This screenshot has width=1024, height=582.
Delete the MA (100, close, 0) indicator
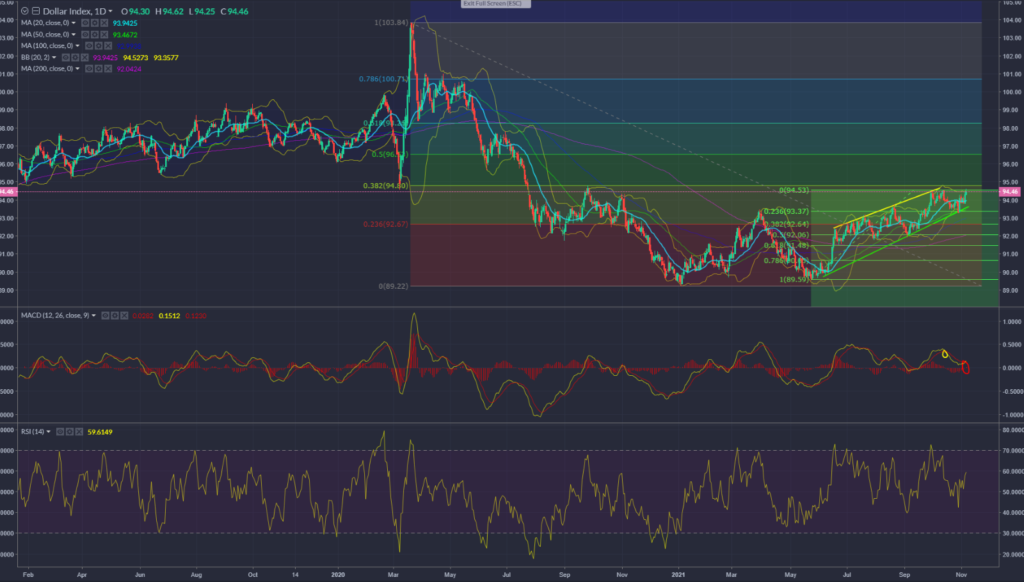pos(107,46)
